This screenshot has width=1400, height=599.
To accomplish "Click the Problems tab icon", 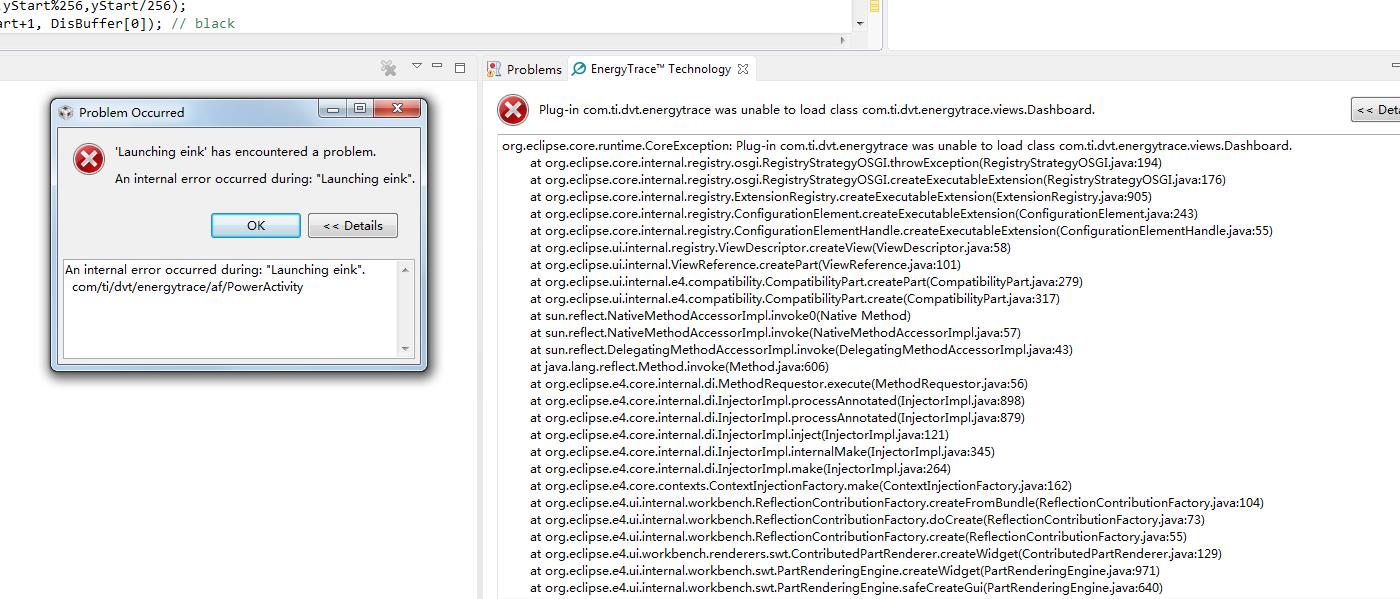I will coord(494,69).
